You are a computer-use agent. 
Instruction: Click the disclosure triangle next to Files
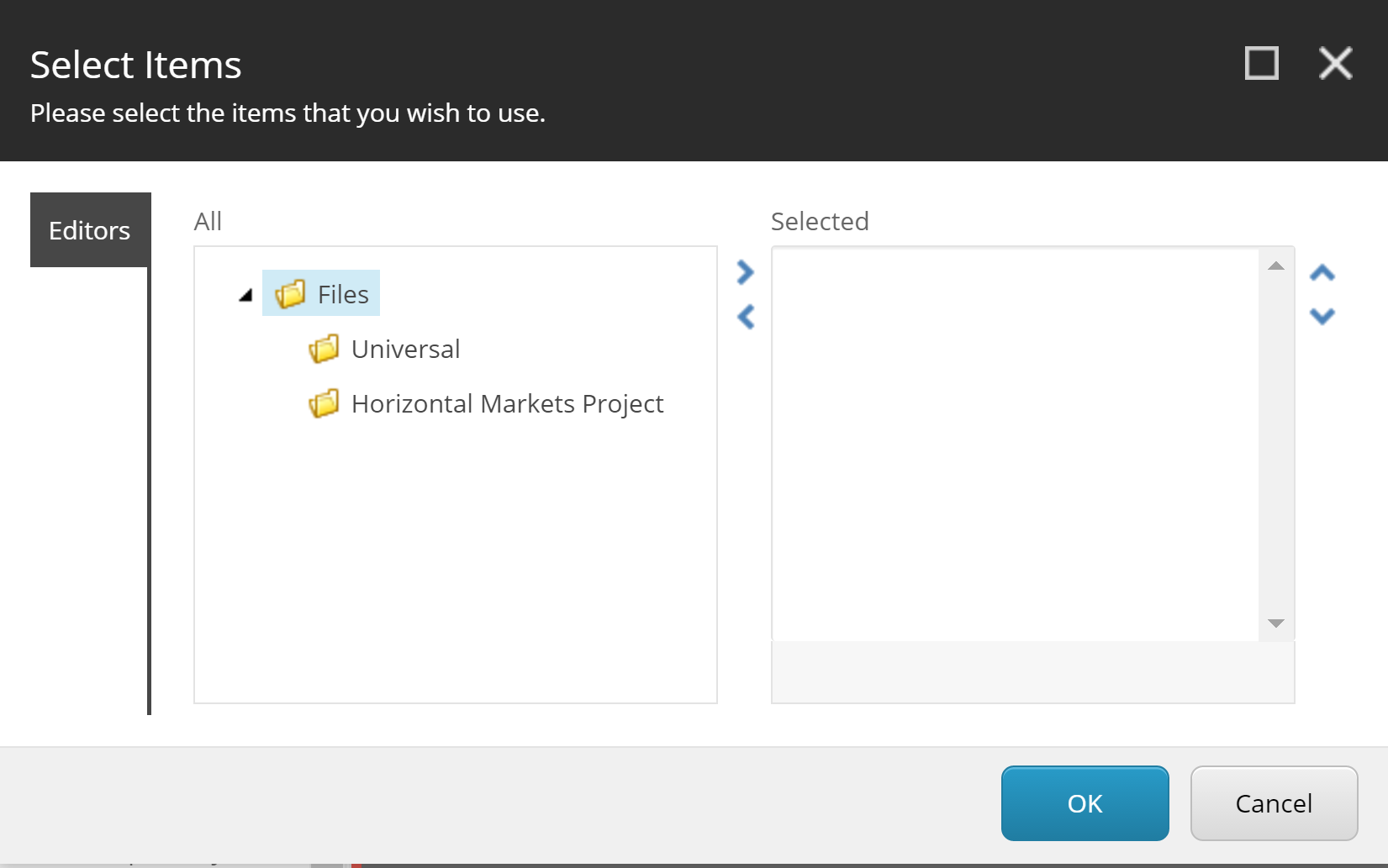pos(244,296)
